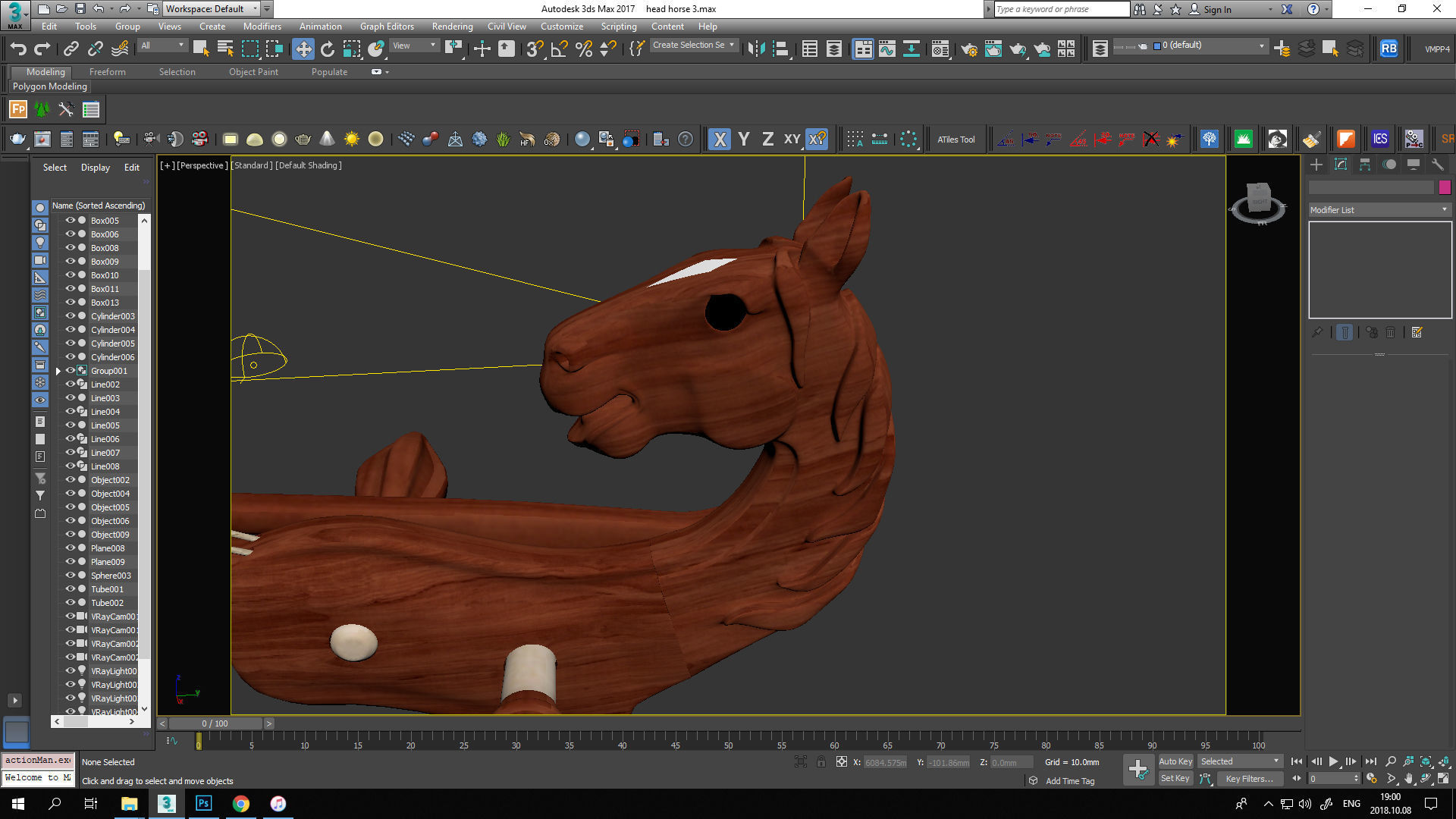The image size is (1456, 819).
Task: Open the Modify command panel tab
Action: pyautogui.click(x=1340, y=165)
